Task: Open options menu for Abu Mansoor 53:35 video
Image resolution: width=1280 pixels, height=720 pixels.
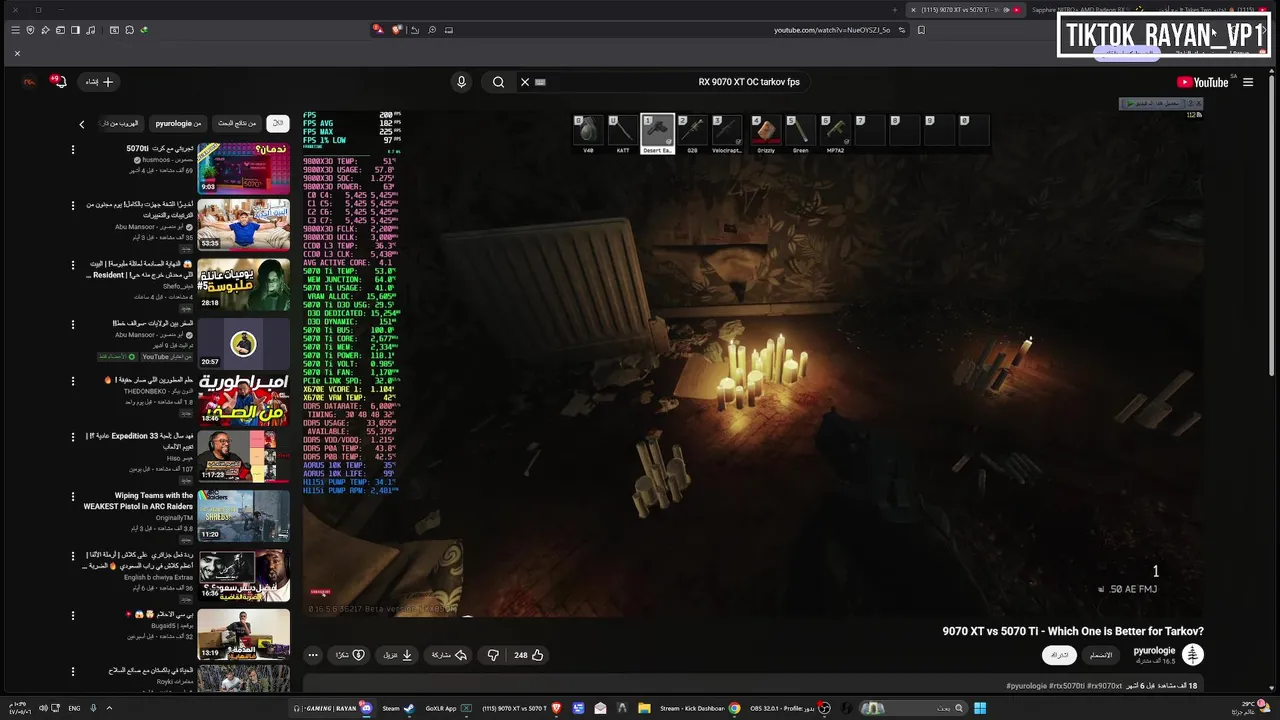Action: [72, 205]
